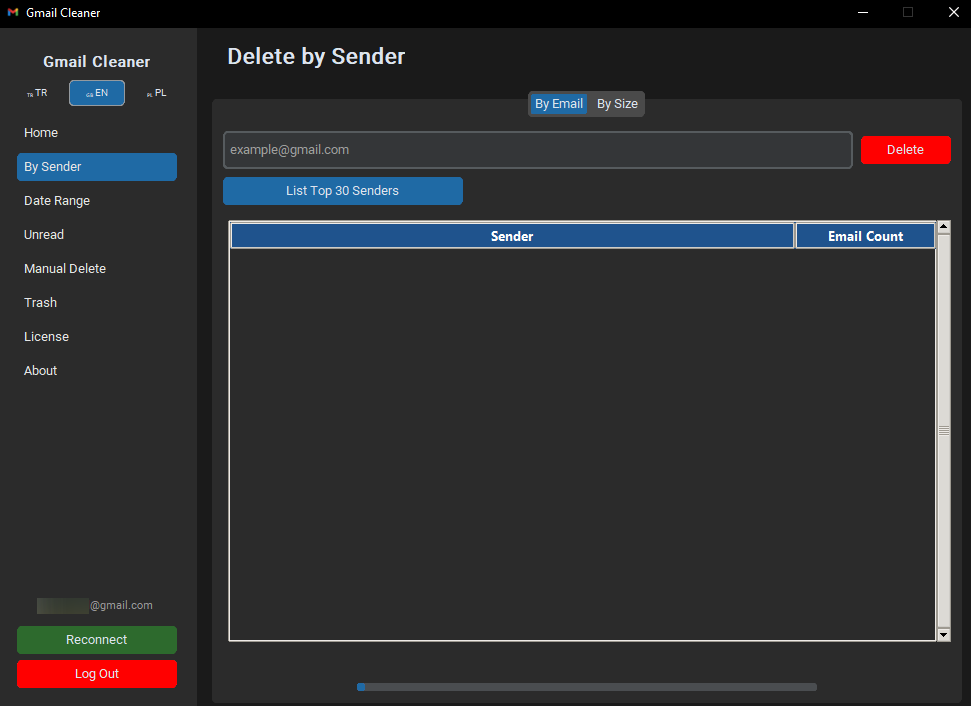The image size is (971, 706).
Task: Click the Gmail logo in title bar
Action: pyautogui.click(x=13, y=12)
